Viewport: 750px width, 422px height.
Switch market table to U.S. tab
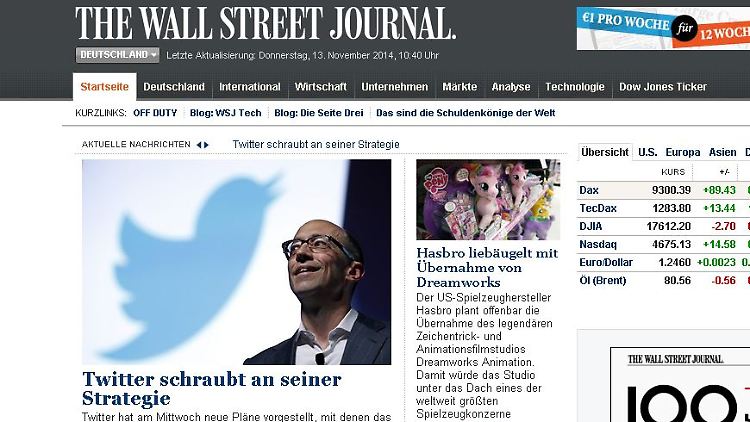coord(648,152)
